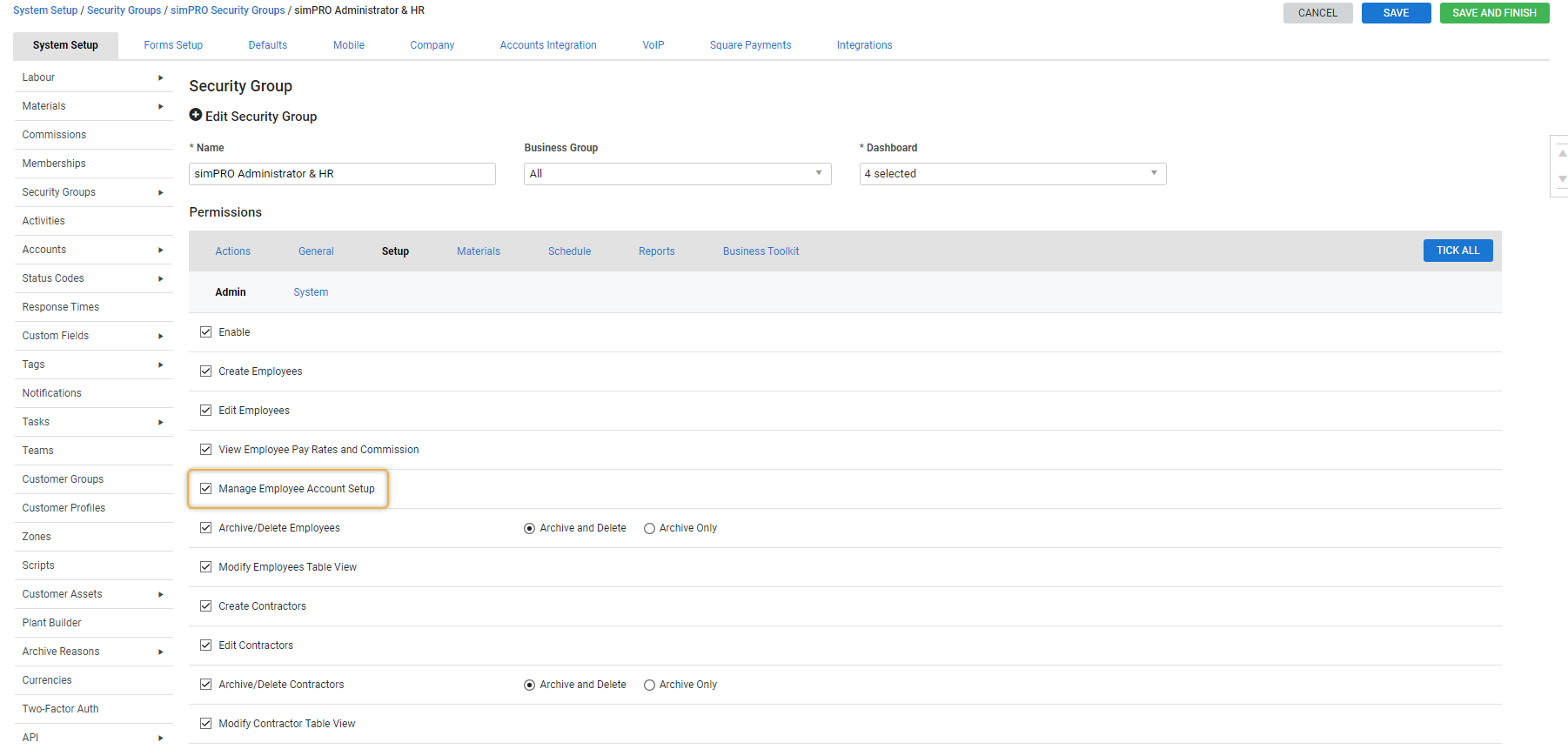Follow the simPRO Security Groups breadcrumb
Screen dimensions: 1568x749
(x=228, y=10)
